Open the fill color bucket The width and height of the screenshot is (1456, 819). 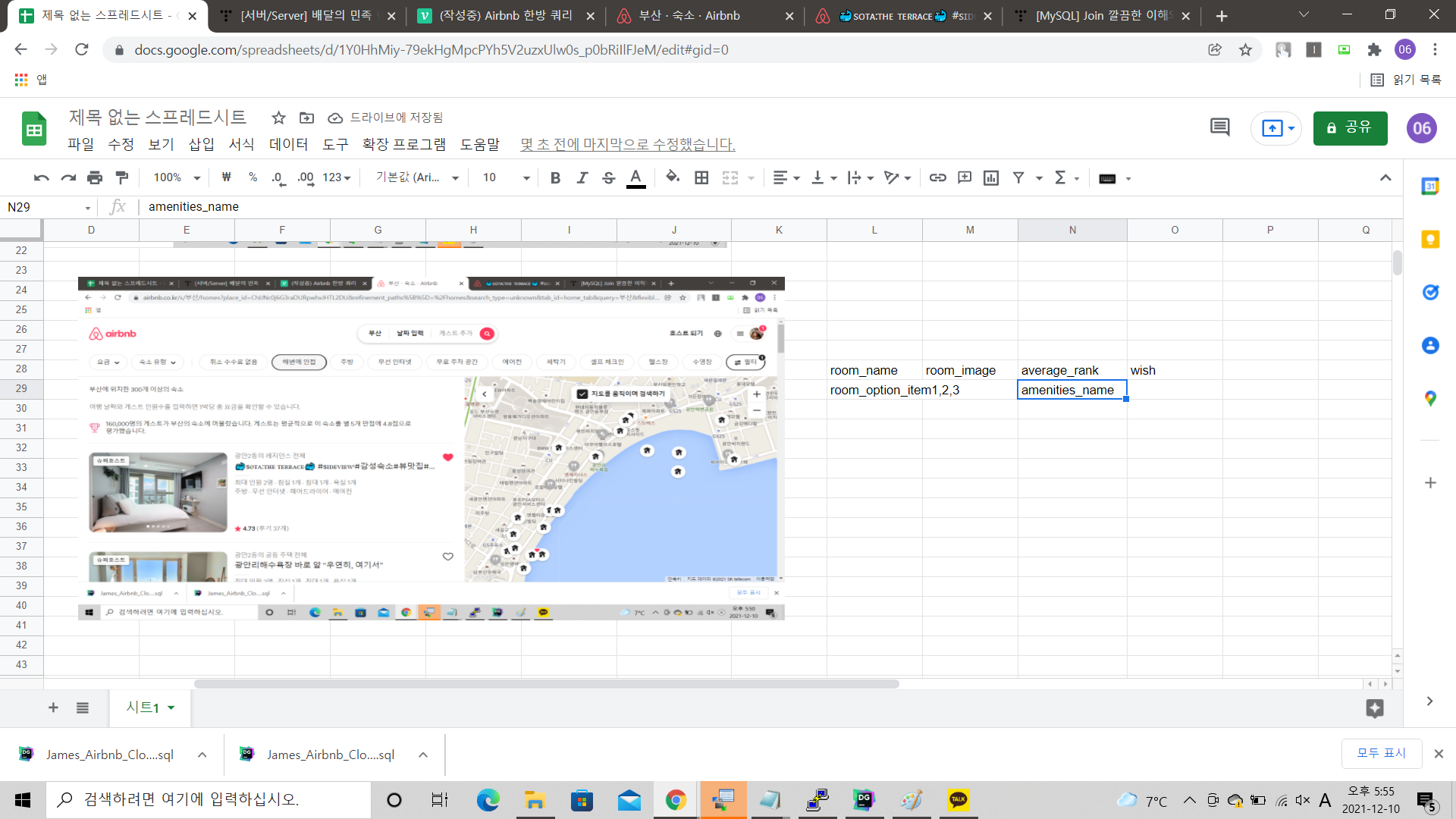672,177
